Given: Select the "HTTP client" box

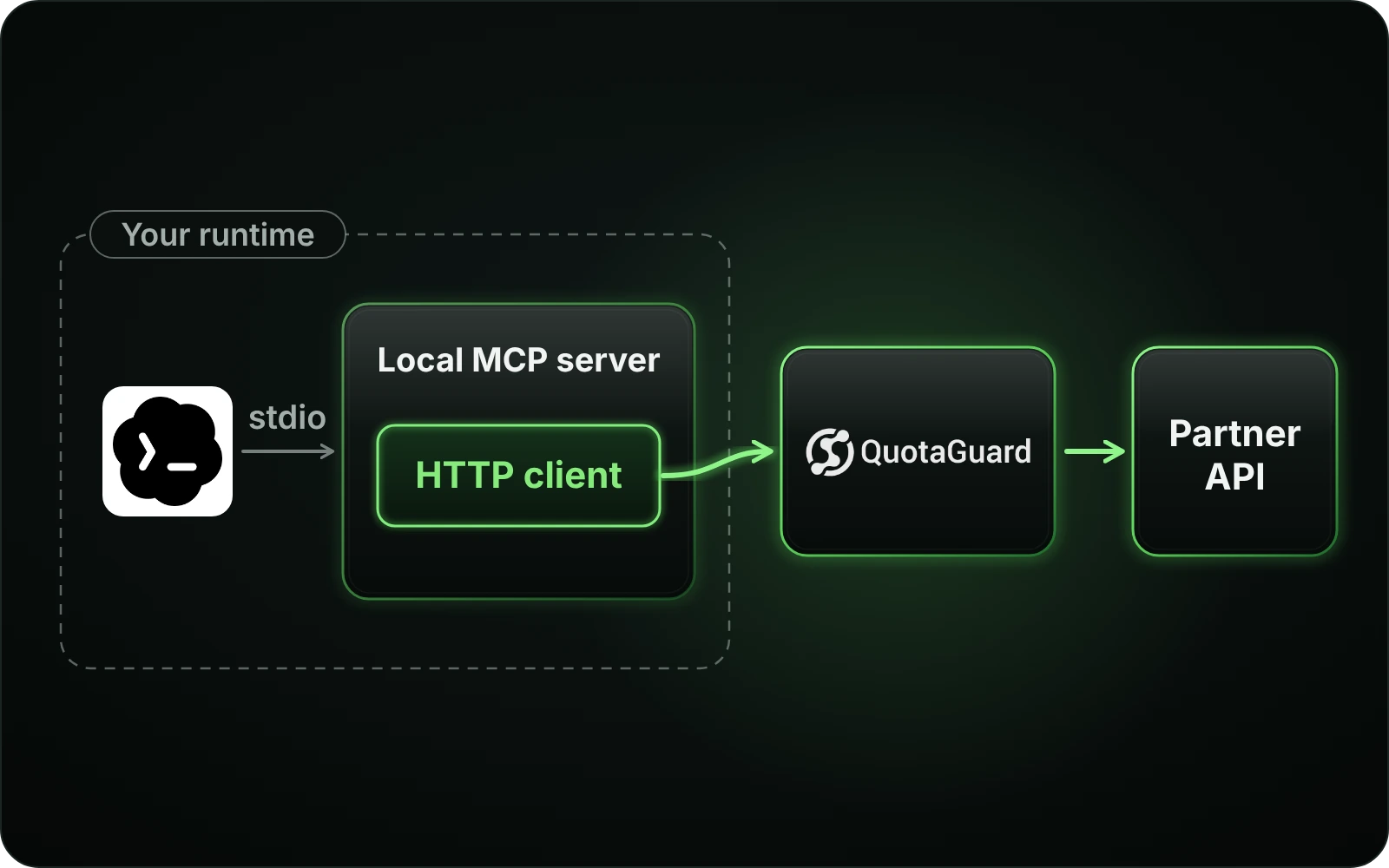Looking at the screenshot, I should coord(519,476).
